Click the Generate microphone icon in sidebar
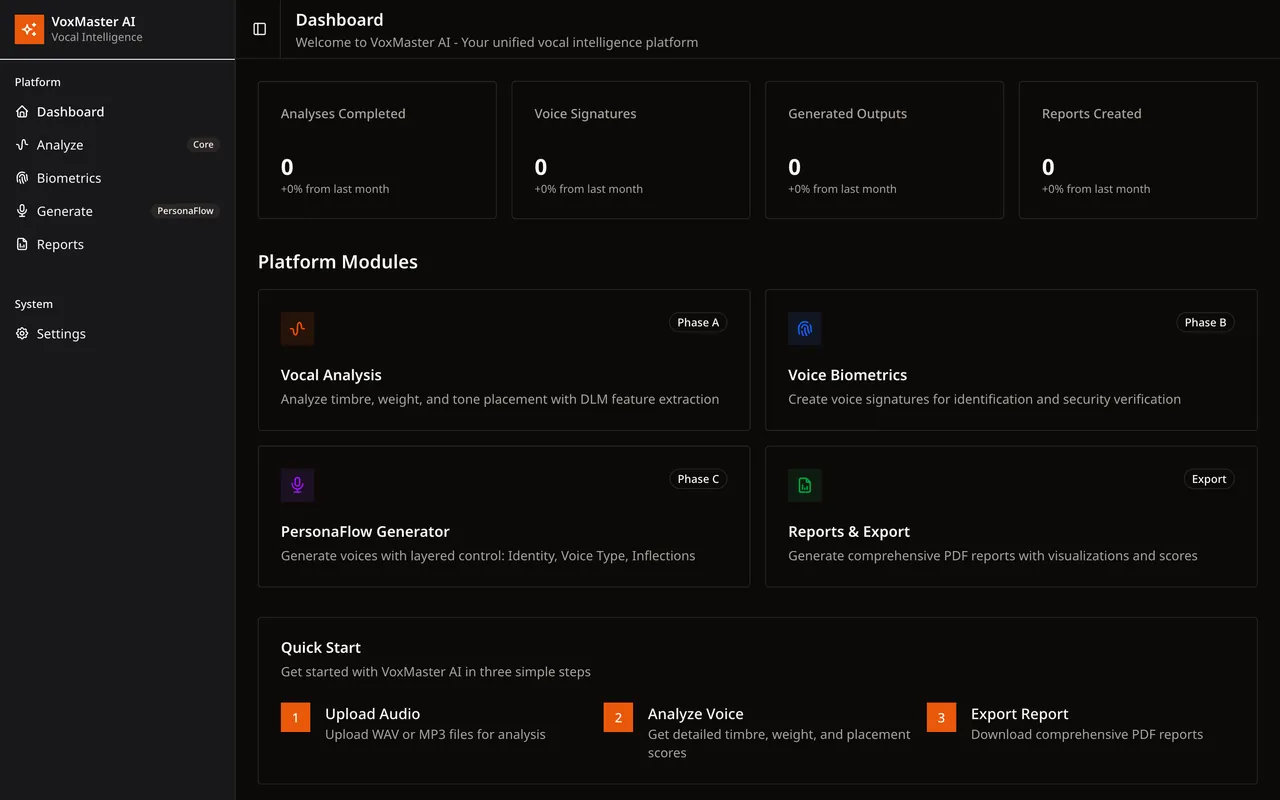The height and width of the screenshot is (800, 1280). pyautogui.click(x=22, y=211)
